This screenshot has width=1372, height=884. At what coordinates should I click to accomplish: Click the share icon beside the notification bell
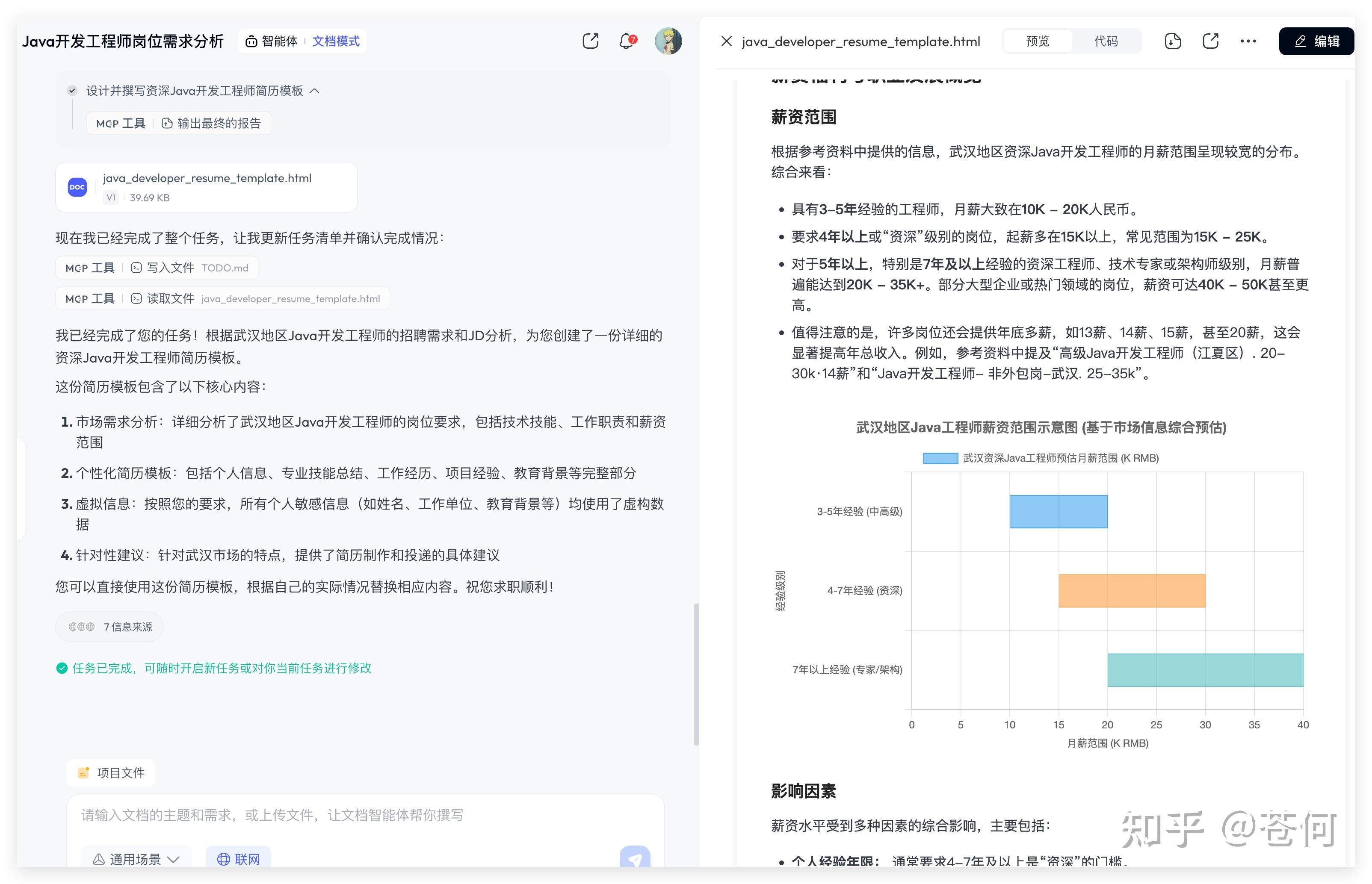pyautogui.click(x=590, y=41)
